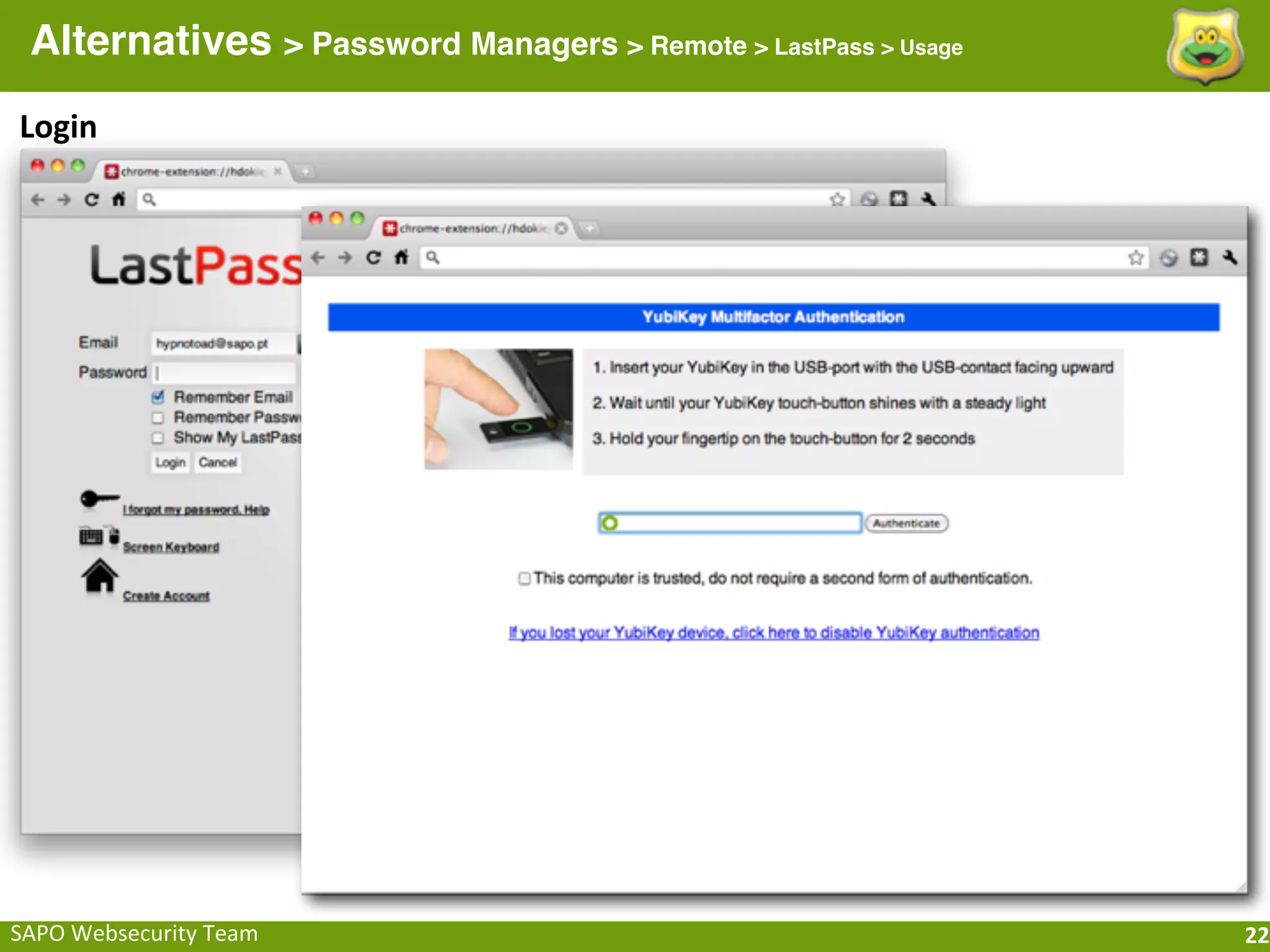Close tab in rear LastPass window
The image size is (1270, 952).
click(x=278, y=172)
